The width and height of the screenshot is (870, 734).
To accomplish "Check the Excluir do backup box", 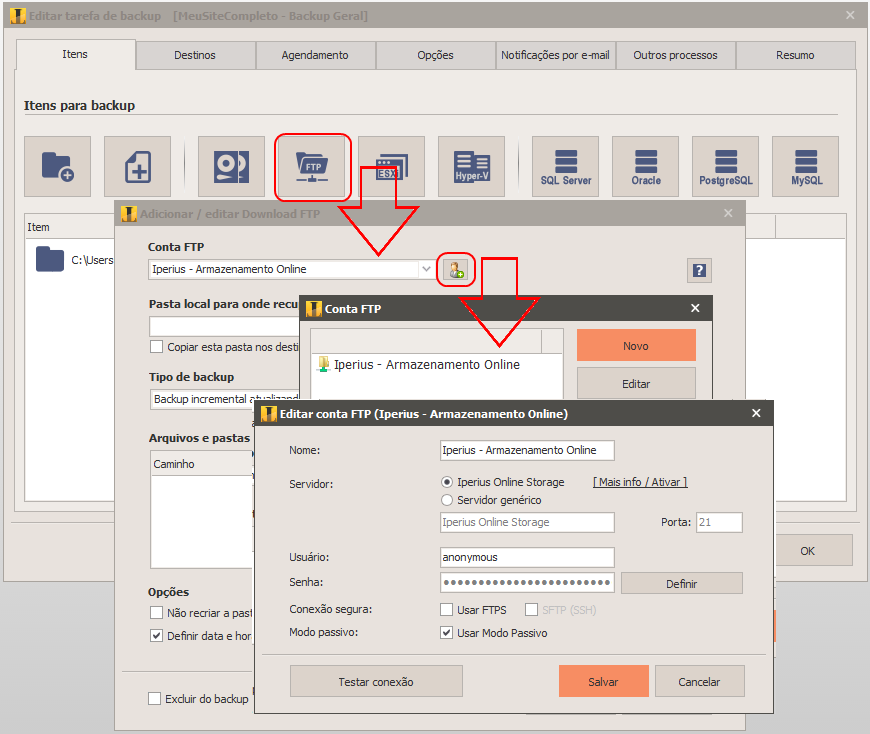I will click(x=155, y=698).
